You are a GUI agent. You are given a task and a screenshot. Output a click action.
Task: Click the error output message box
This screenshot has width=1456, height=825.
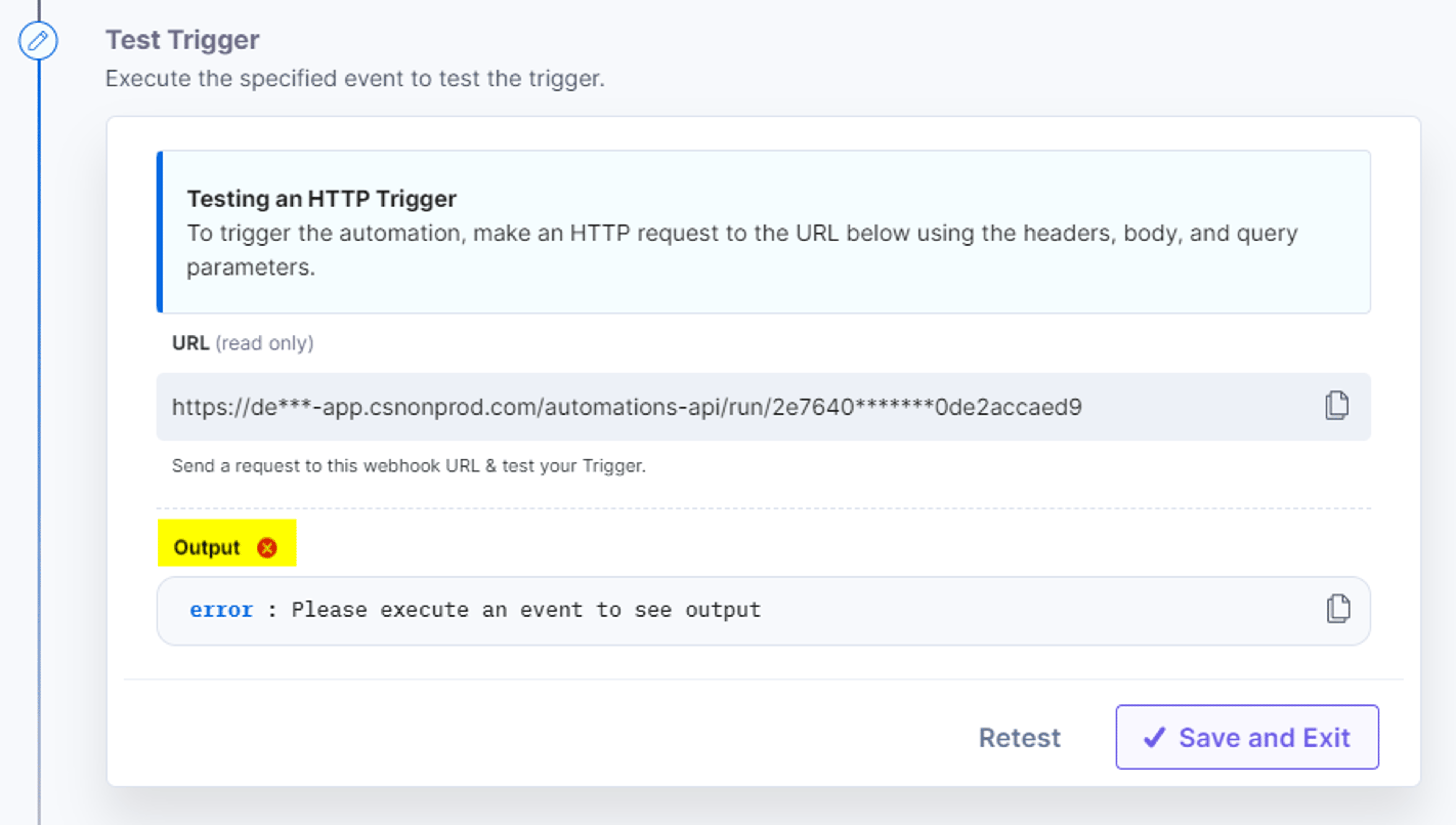(x=763, y=611)
